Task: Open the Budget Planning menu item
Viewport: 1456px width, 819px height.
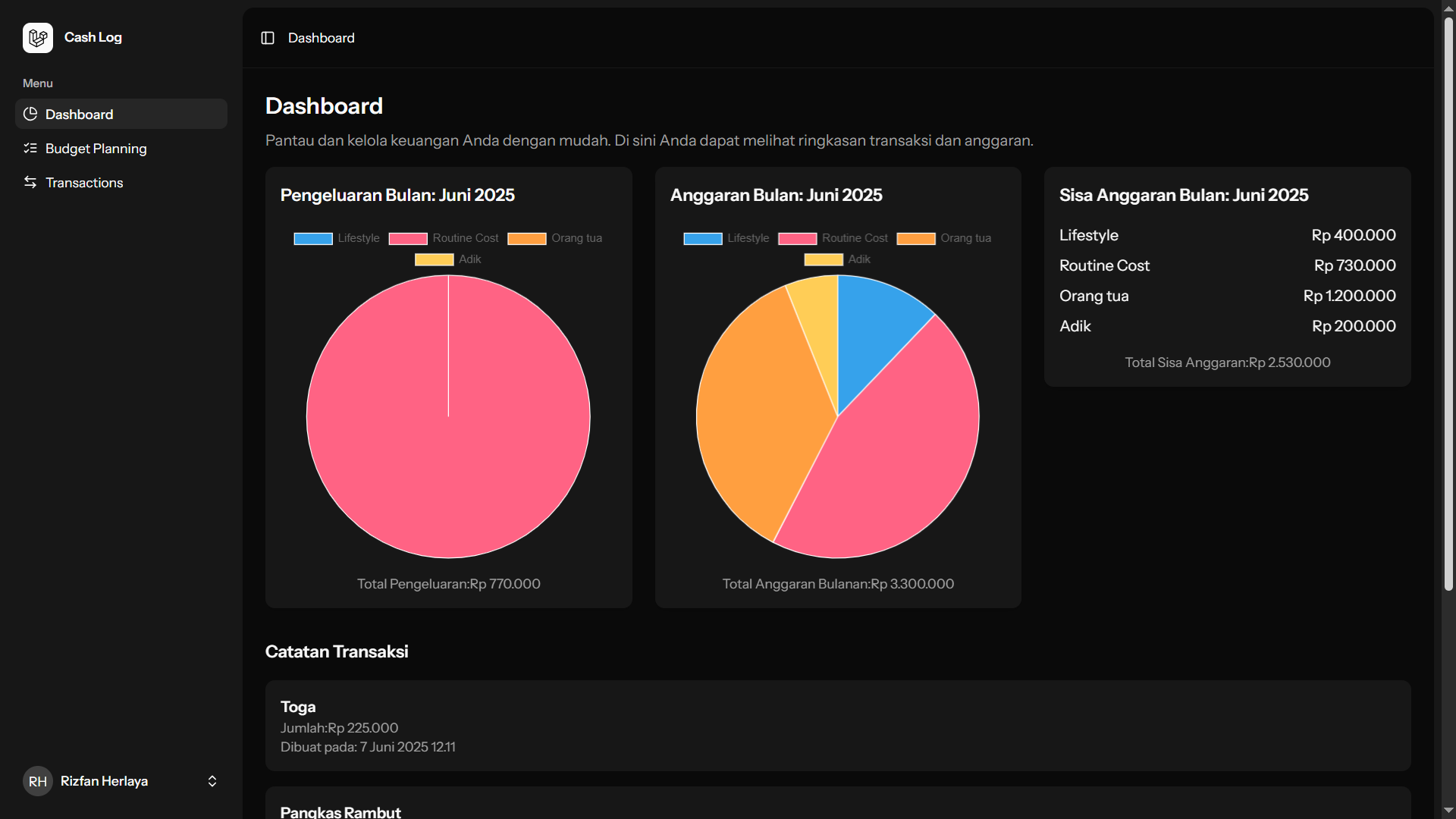Action: pyautogui.click(x=121, y=148)
